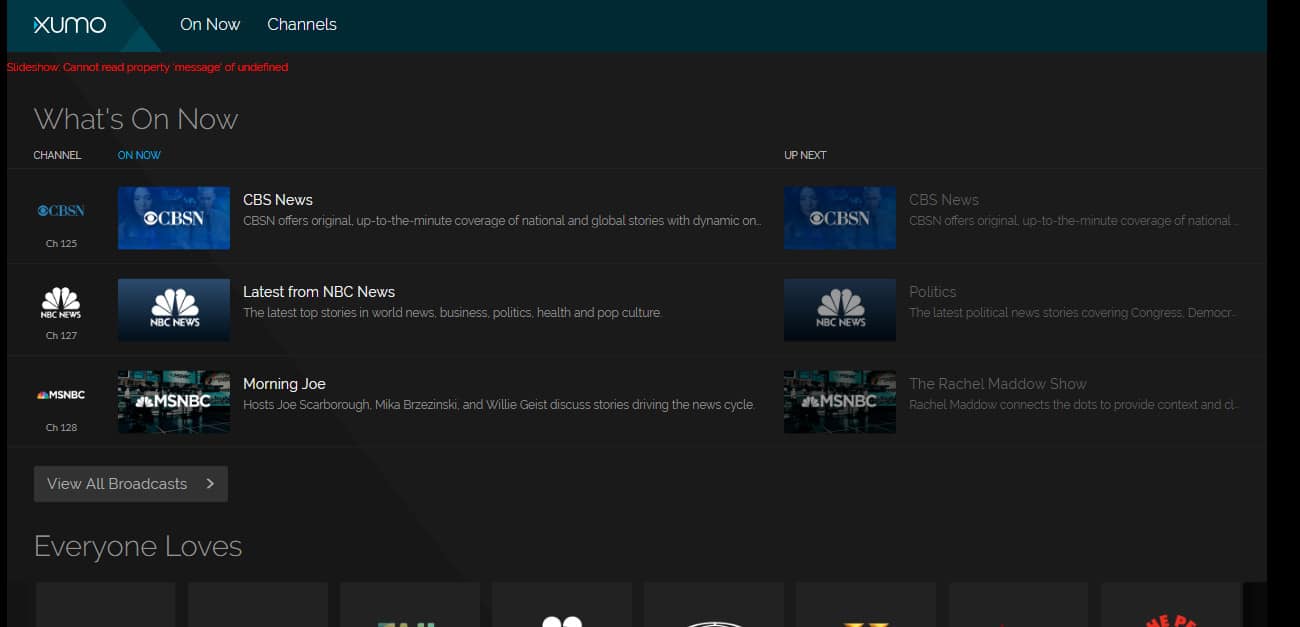Viewport: 1300px width, 627px height.
Task: Click the Morning Joe hosts description
Action: coord(499,405)
